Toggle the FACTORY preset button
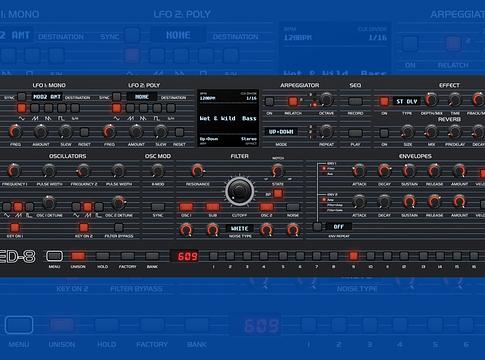 click(127, 256)
